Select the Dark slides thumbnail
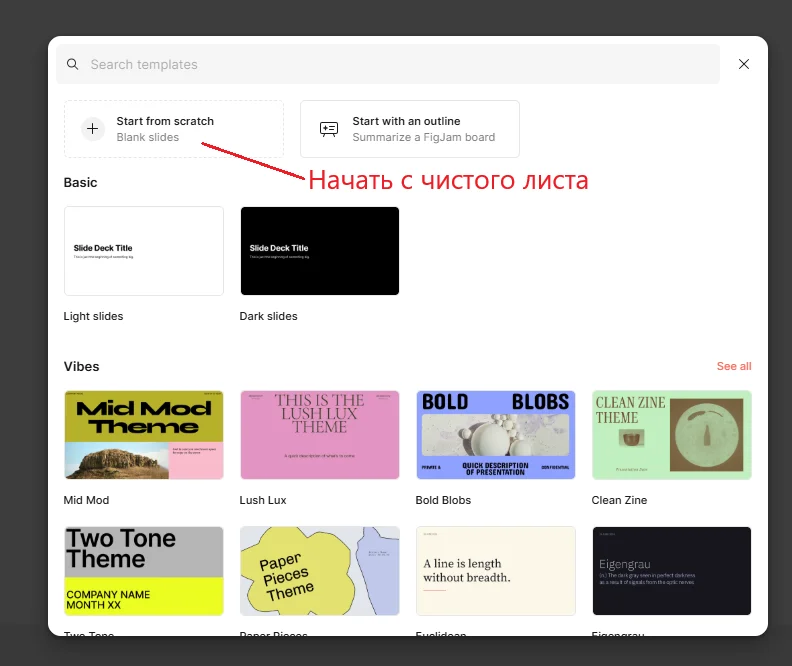The height and width of the screenshot is (666, 792). point(319,251)
